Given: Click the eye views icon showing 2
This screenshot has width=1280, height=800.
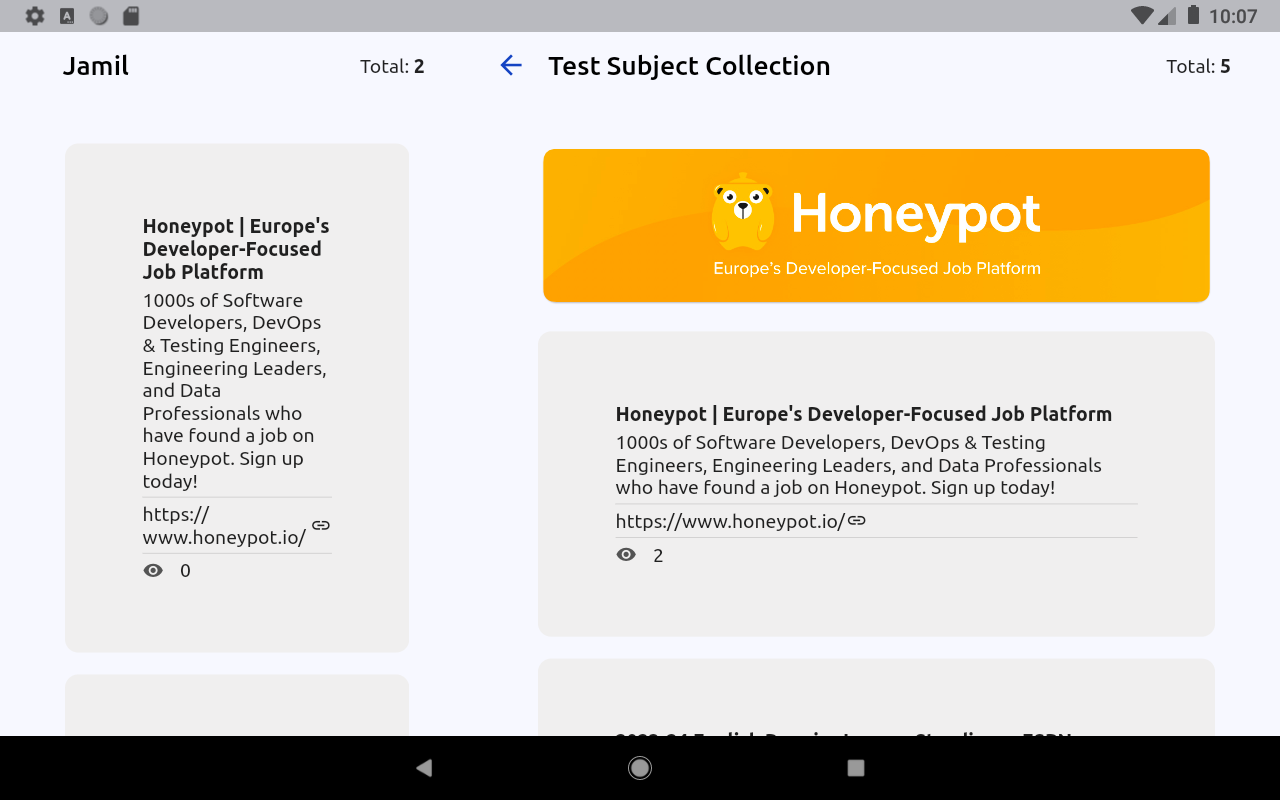Looking at the screenshot, I should point(626,555).
